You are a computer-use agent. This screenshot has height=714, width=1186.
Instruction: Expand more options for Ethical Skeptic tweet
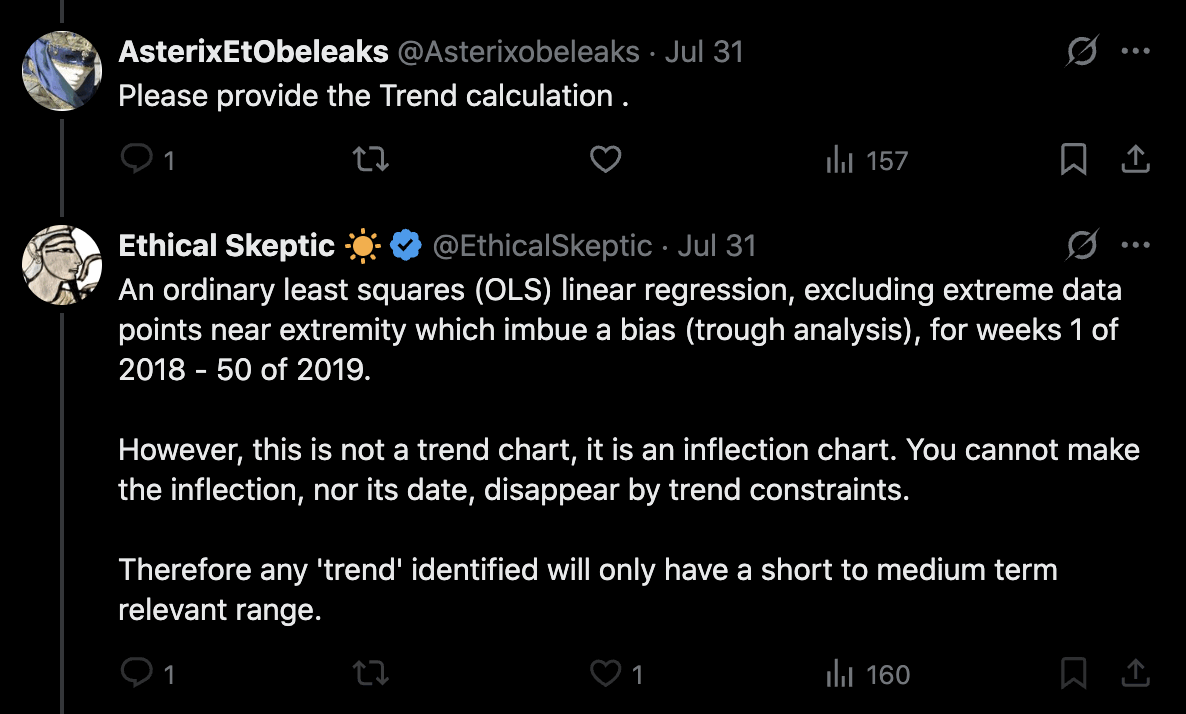pyautogui.click(x=1136, y=245)
